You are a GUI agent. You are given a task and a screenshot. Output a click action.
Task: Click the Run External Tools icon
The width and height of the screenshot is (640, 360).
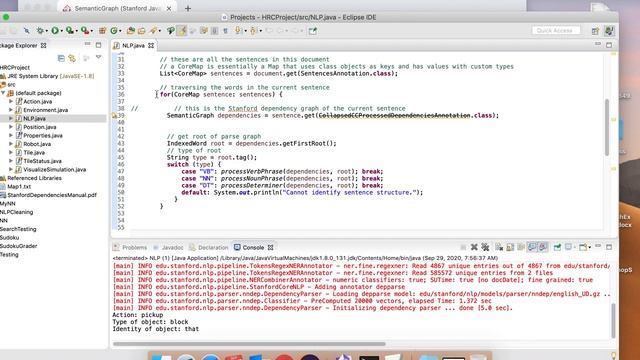coord(84,31)
